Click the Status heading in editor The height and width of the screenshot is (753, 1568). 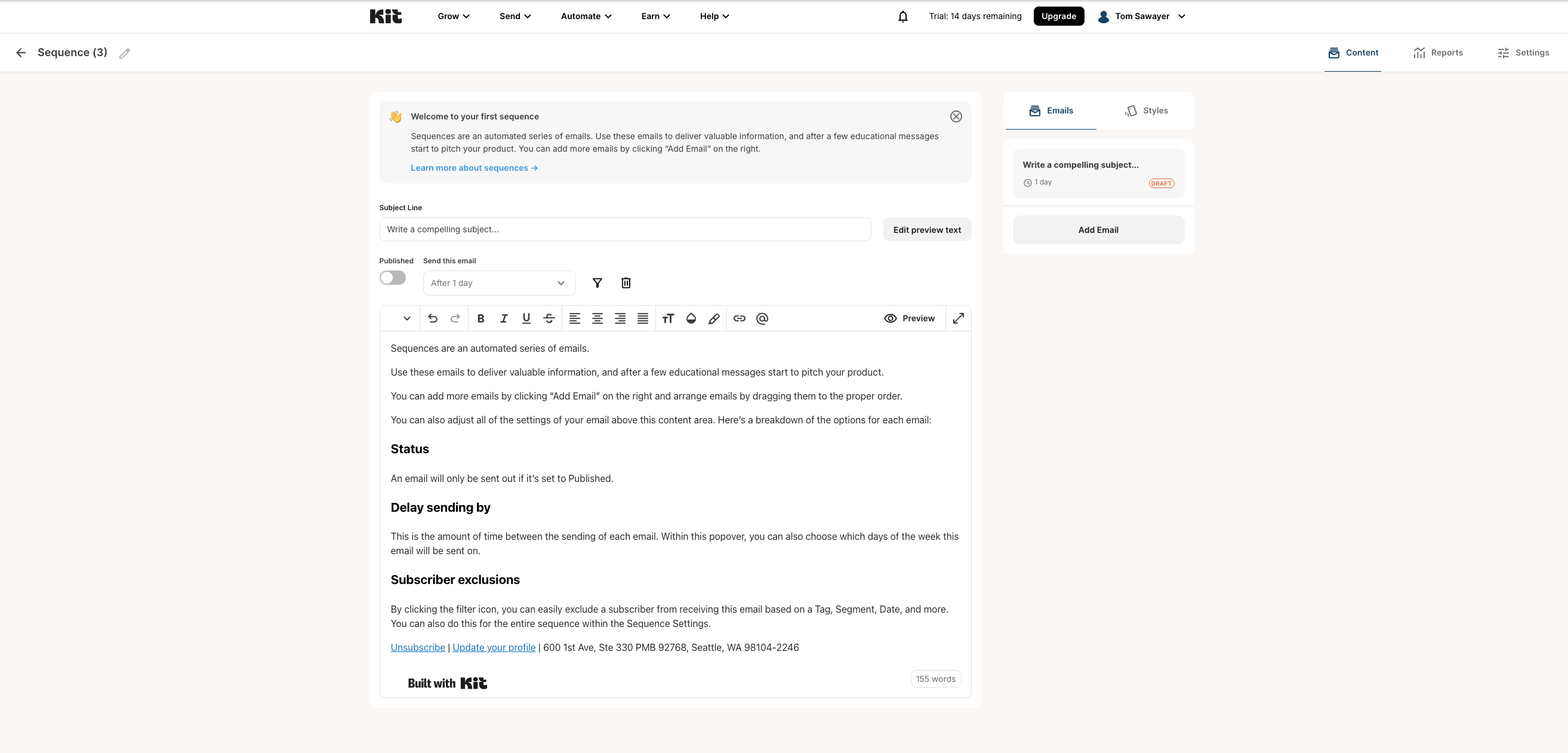pos(409,449)
